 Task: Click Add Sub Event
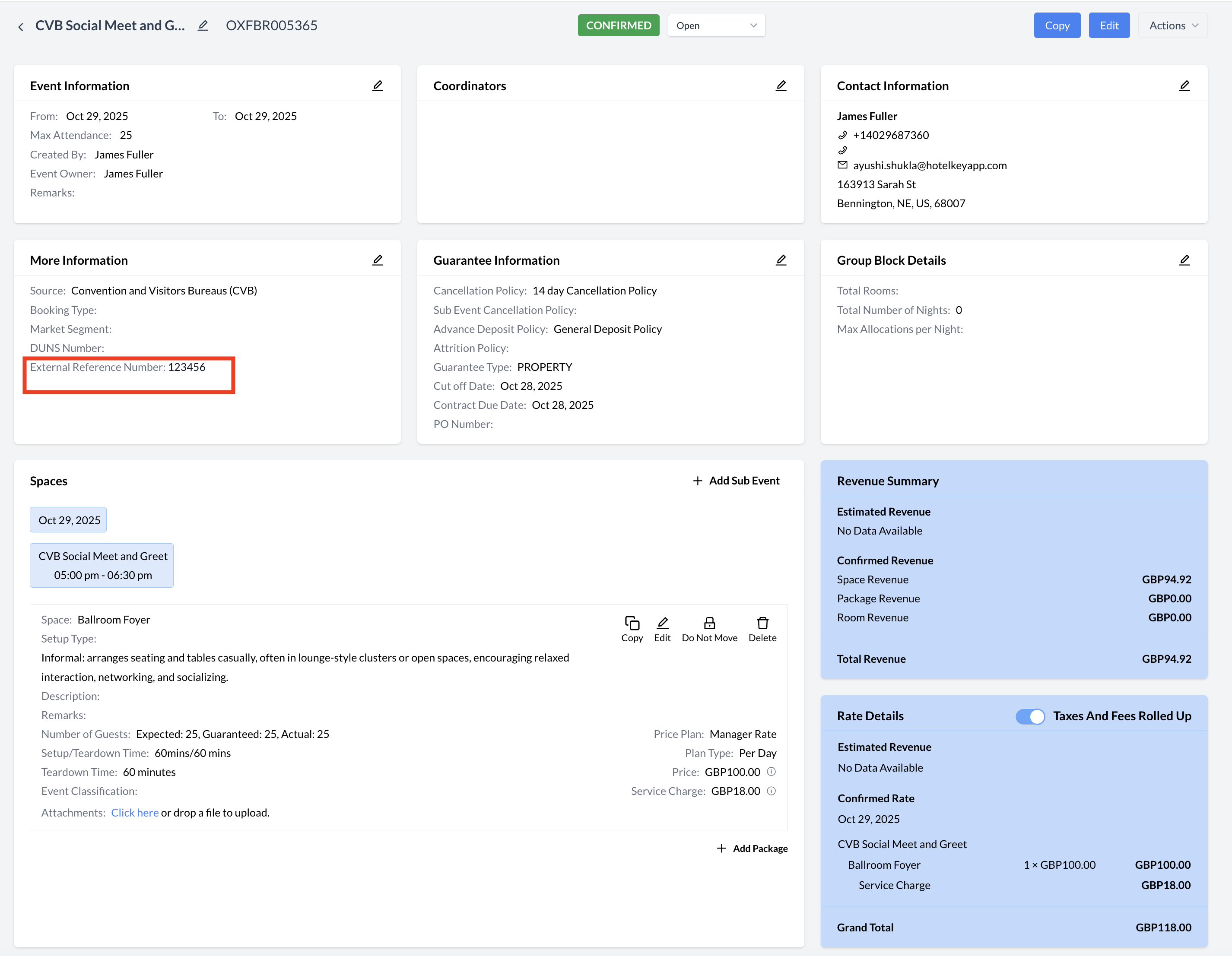coord(736,481)
